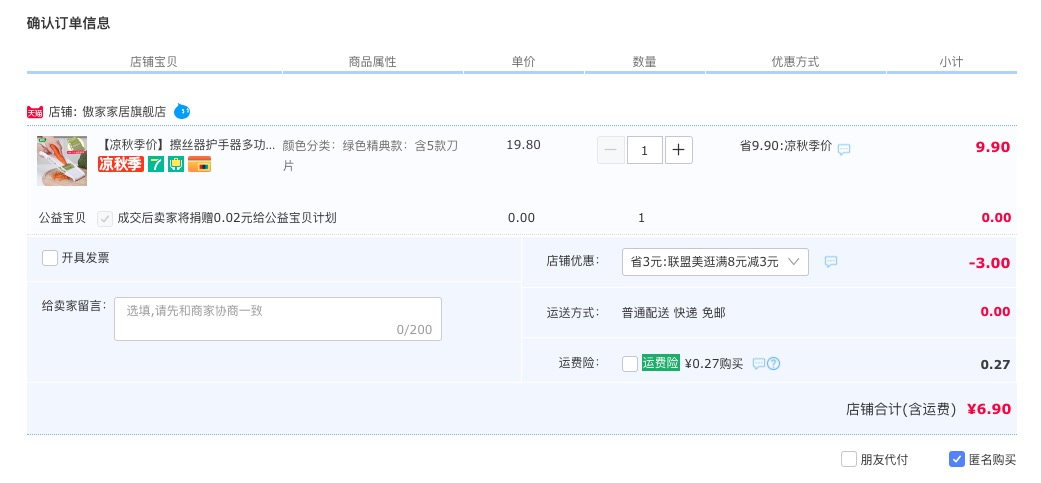Image resolution: width=1041 pixels, height=483 pixels.
Task: Check the 开具发票 invoice checkbox
Action: click(50, 258)
